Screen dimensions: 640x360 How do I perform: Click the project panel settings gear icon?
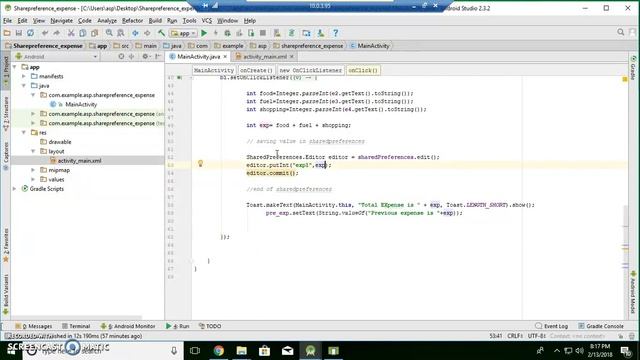tap(145, 56)
